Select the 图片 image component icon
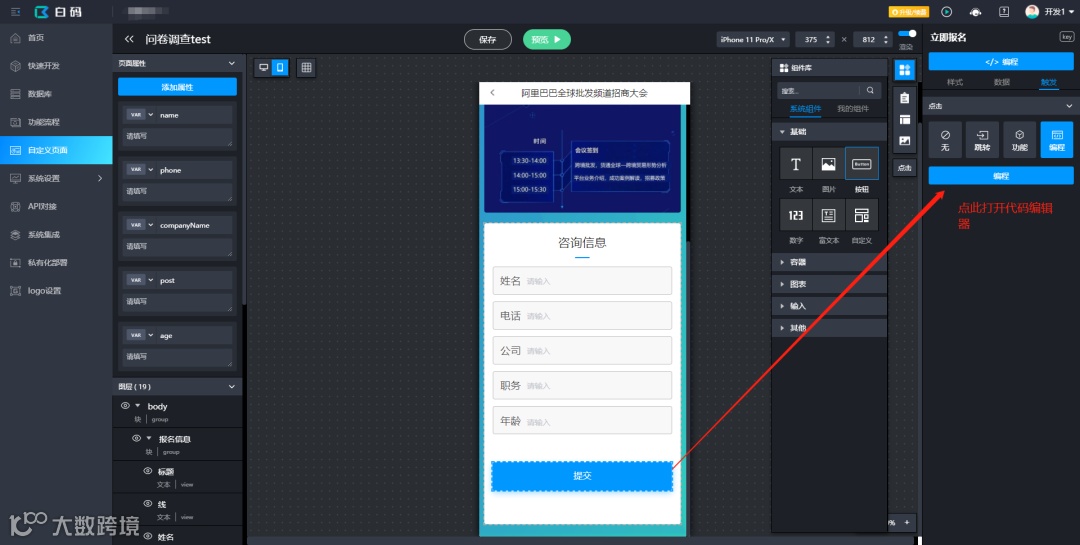Image resolution: width=1080 pixels, height=545 pixels. 829,164
